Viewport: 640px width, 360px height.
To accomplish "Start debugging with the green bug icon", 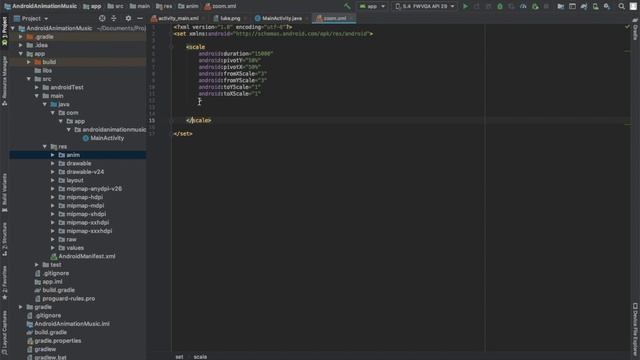I will [x=500, y=6].
